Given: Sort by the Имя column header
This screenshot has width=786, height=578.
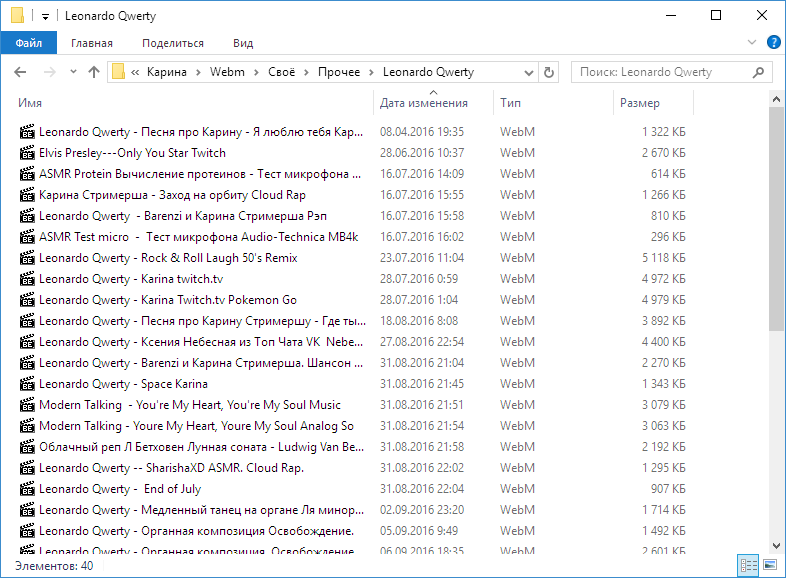Looking at the screenshot, I should point(30,103).
